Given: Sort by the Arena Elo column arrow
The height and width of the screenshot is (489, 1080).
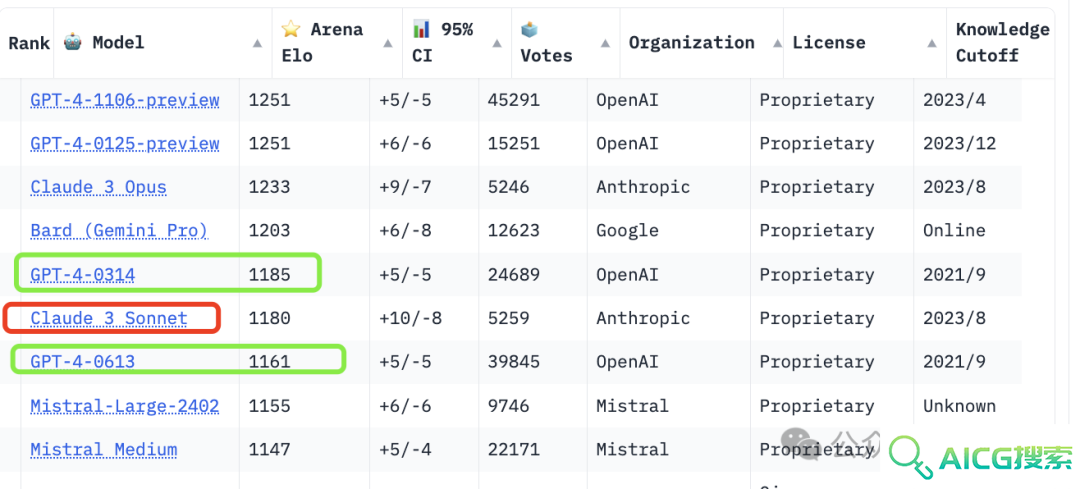Looking at the screenshot, I should pos(388,43).
